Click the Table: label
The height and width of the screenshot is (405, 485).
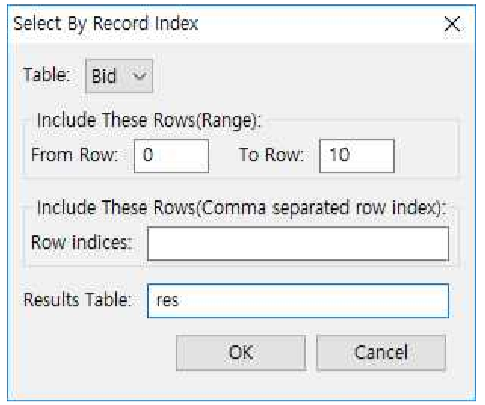[x=47, y=75]
